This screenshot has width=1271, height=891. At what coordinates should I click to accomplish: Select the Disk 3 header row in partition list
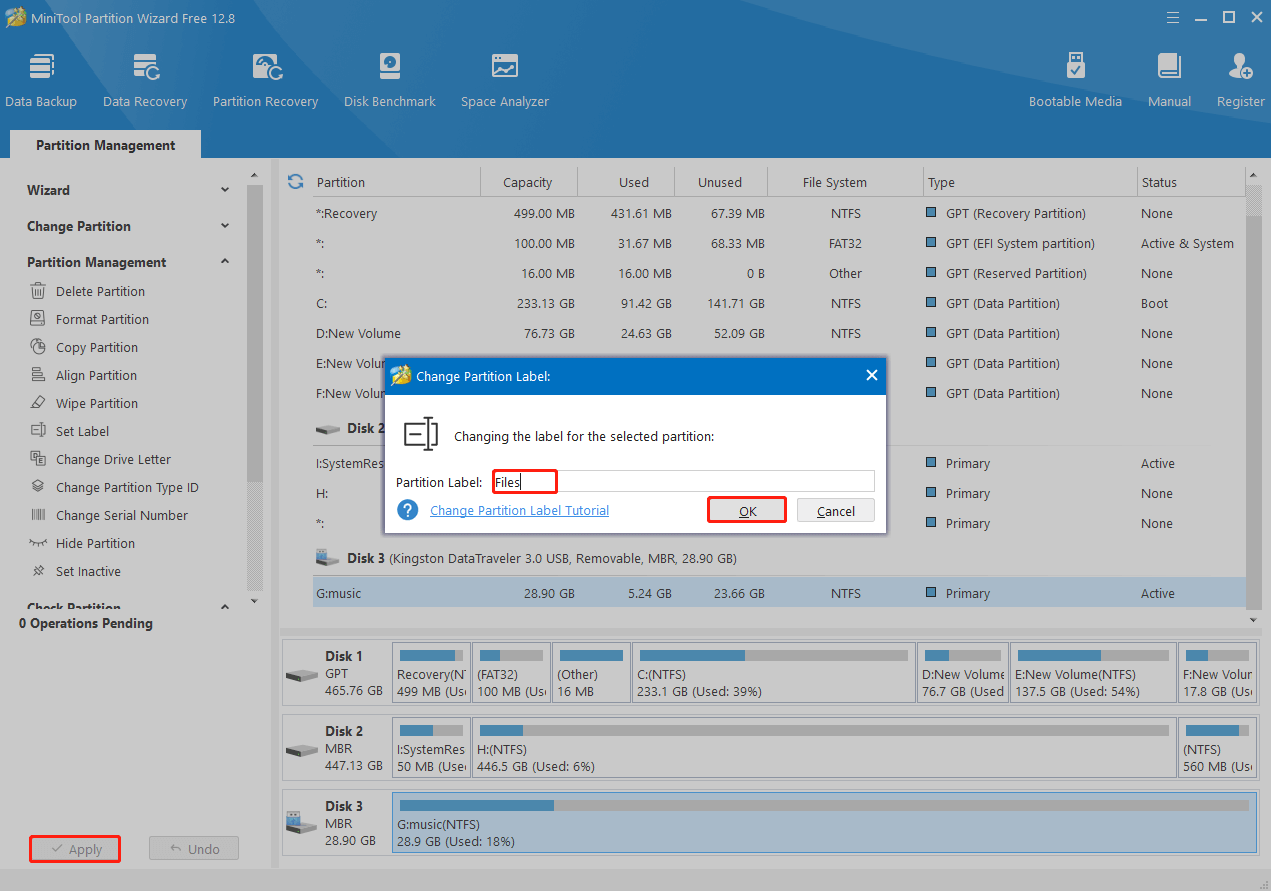(779, 558)
